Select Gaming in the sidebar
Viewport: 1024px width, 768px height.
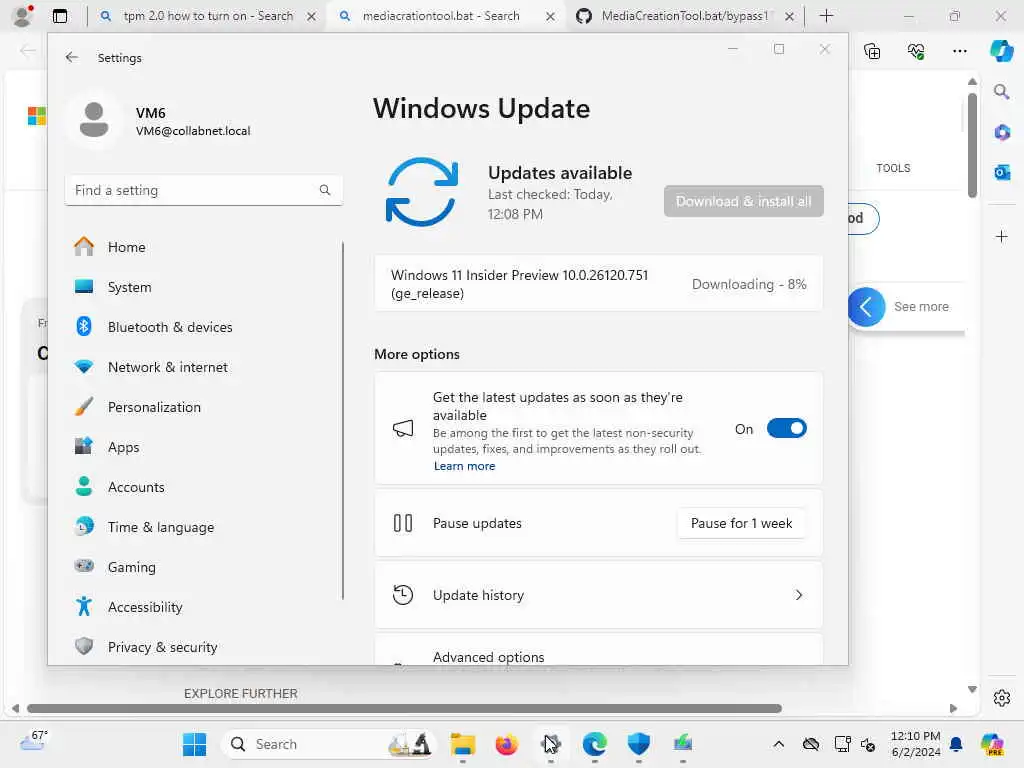coord(204,567)
